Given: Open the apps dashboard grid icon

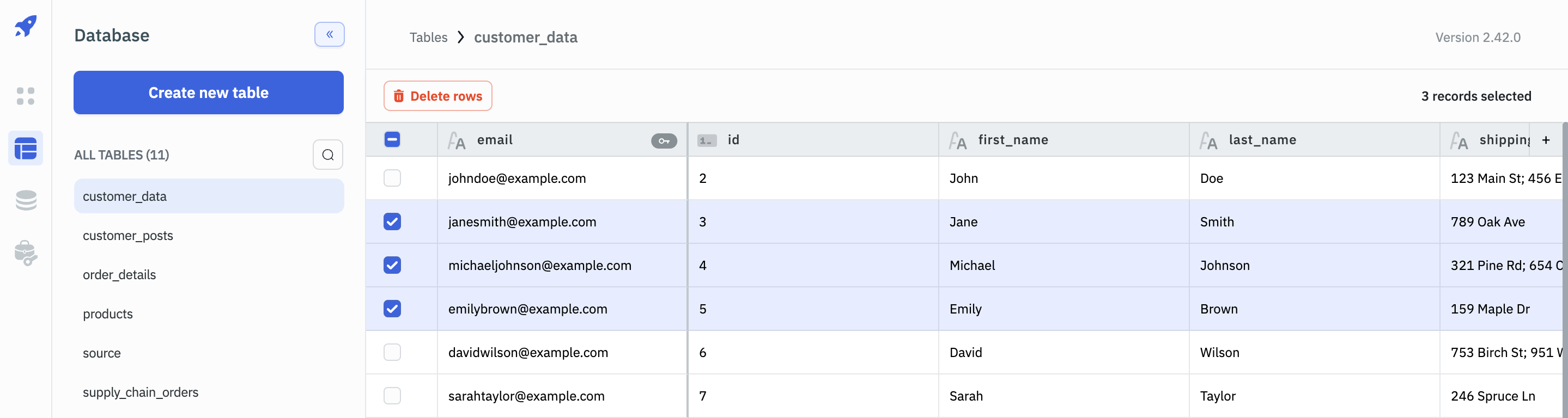Looking at the screenshot, I should 26,96.
